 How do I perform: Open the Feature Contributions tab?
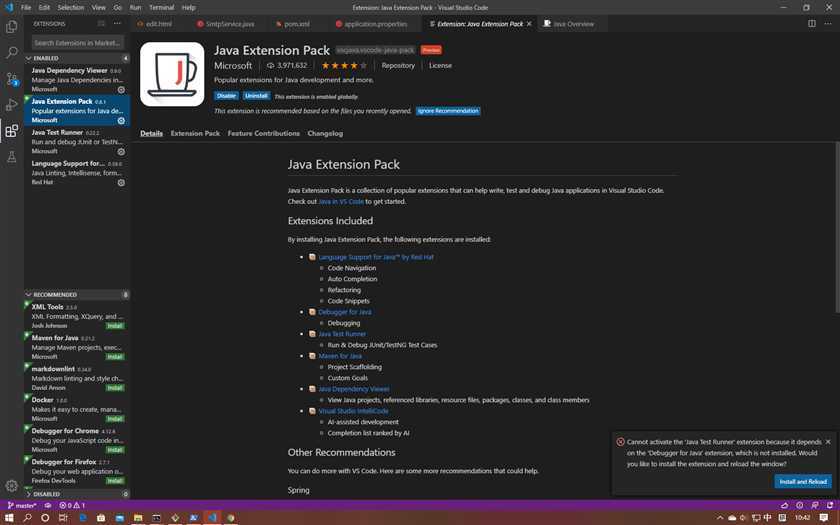264,133
